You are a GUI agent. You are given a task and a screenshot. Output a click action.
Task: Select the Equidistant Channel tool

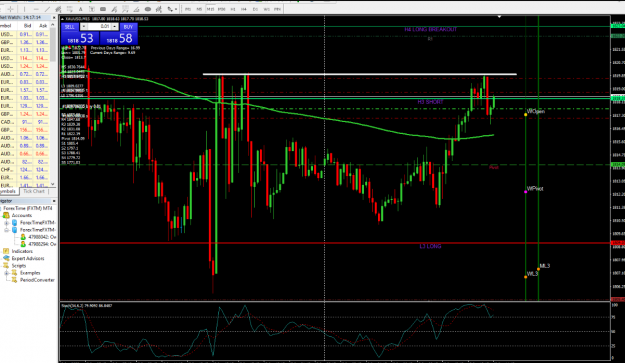pos(58,9)
